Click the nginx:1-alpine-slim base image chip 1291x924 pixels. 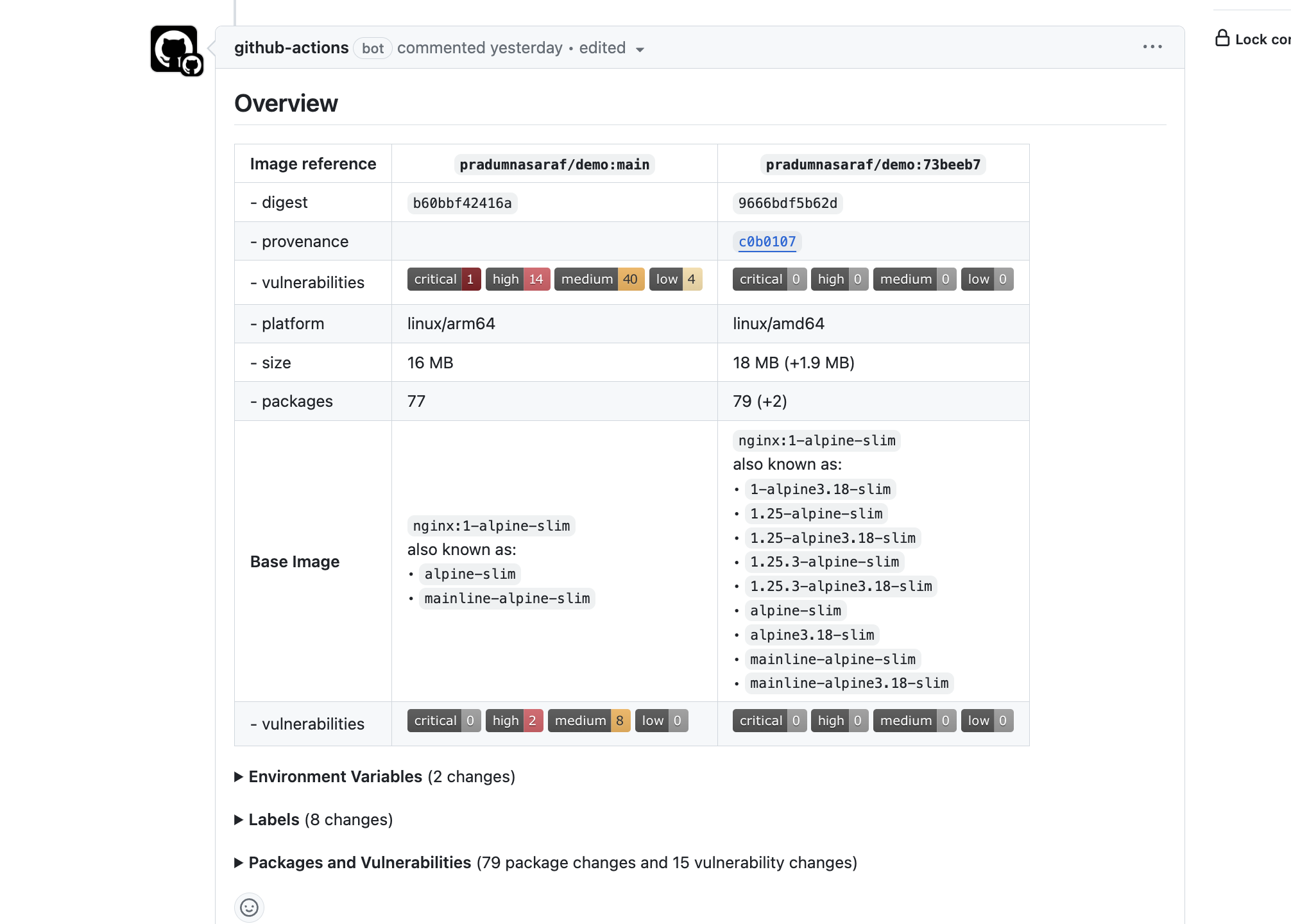point(490,526)
